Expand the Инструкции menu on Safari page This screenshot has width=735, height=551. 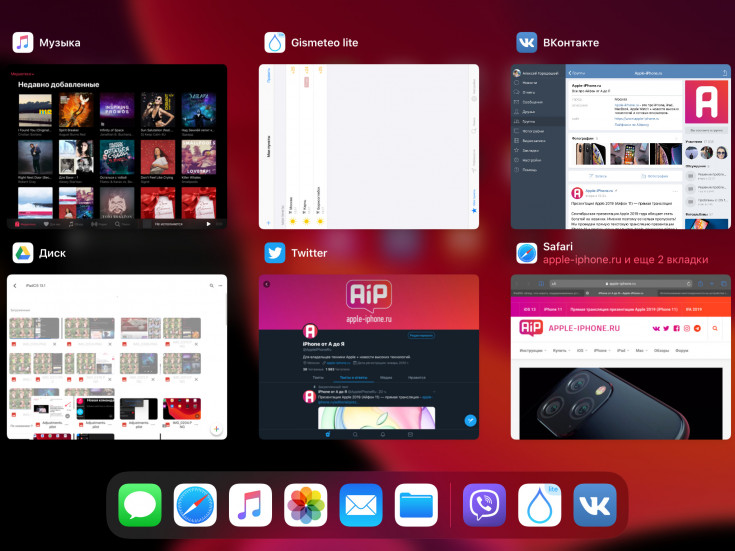[x=533, y=351]
